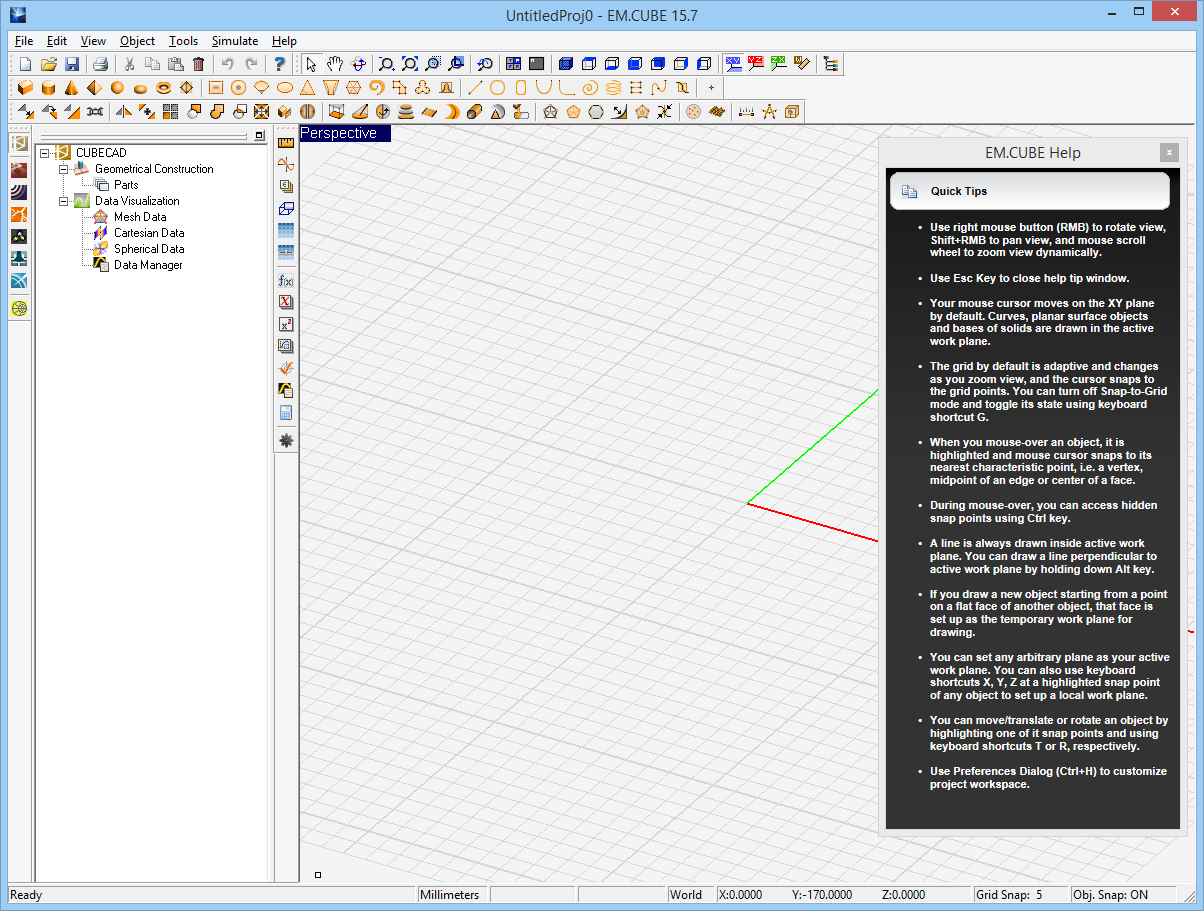Switch to the YZ work plane

tap(756, 64)
